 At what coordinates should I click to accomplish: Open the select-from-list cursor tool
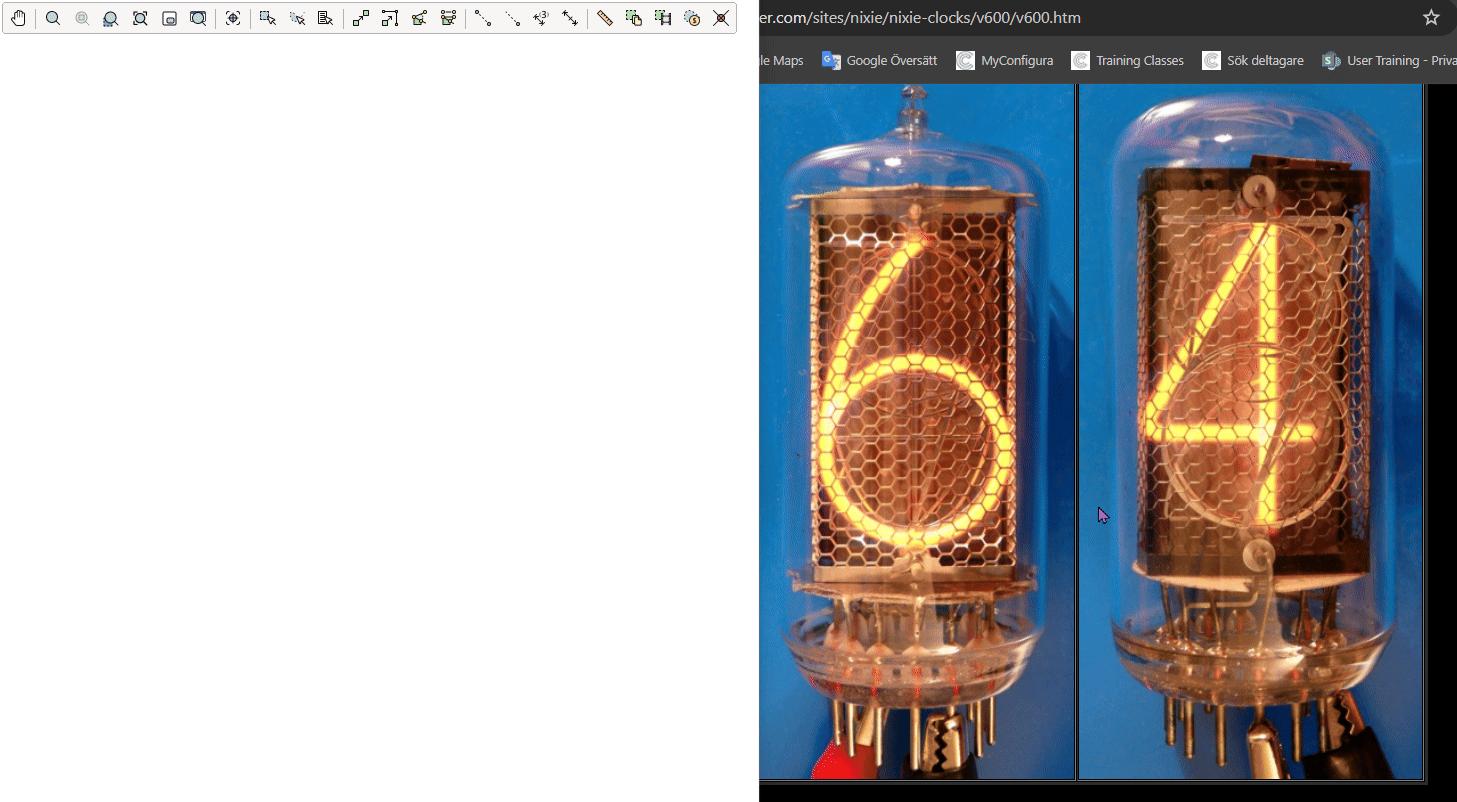click(x=325, y=18)
